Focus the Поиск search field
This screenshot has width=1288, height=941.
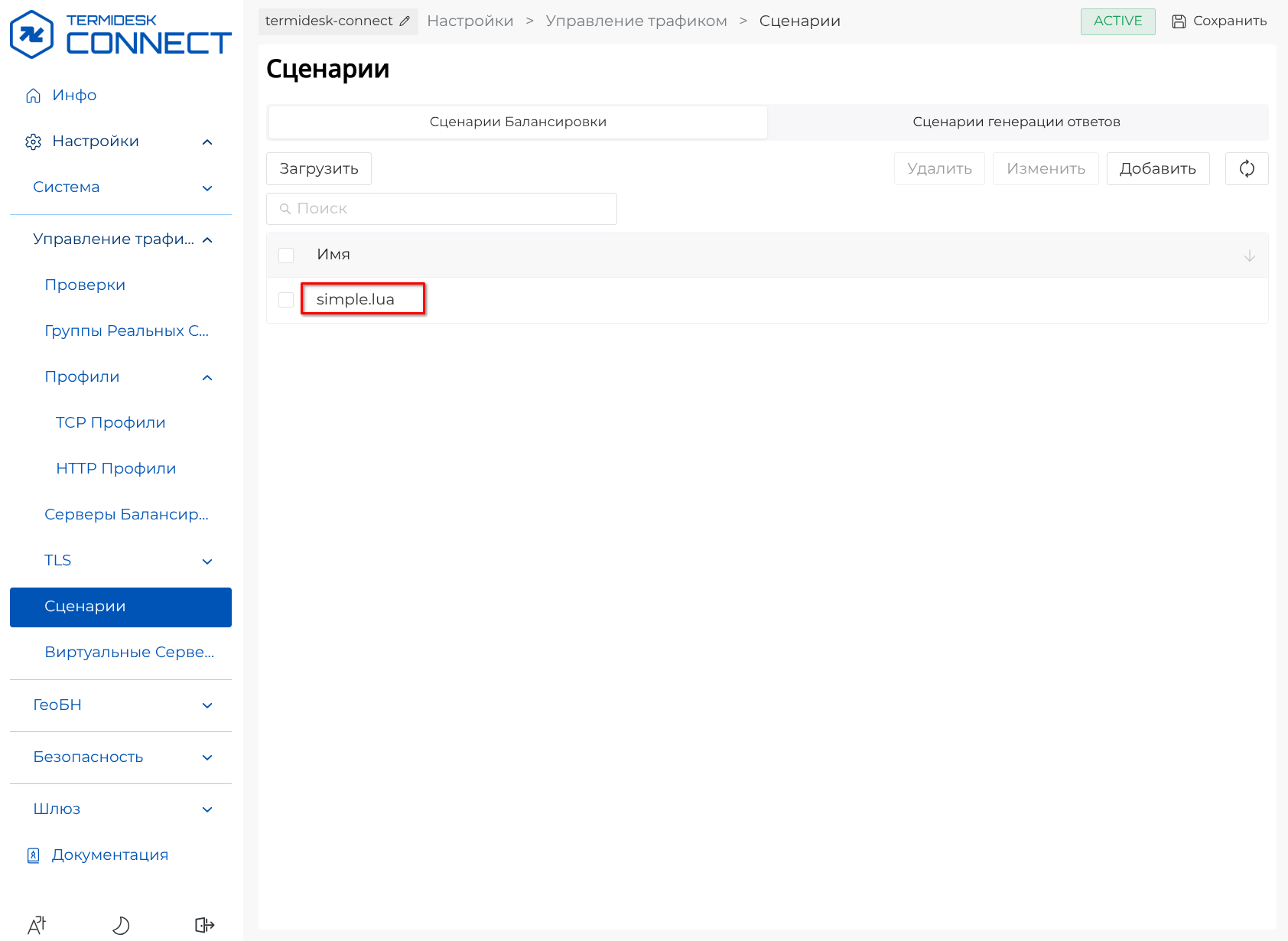pyautogui.click(x=441, y=209)
